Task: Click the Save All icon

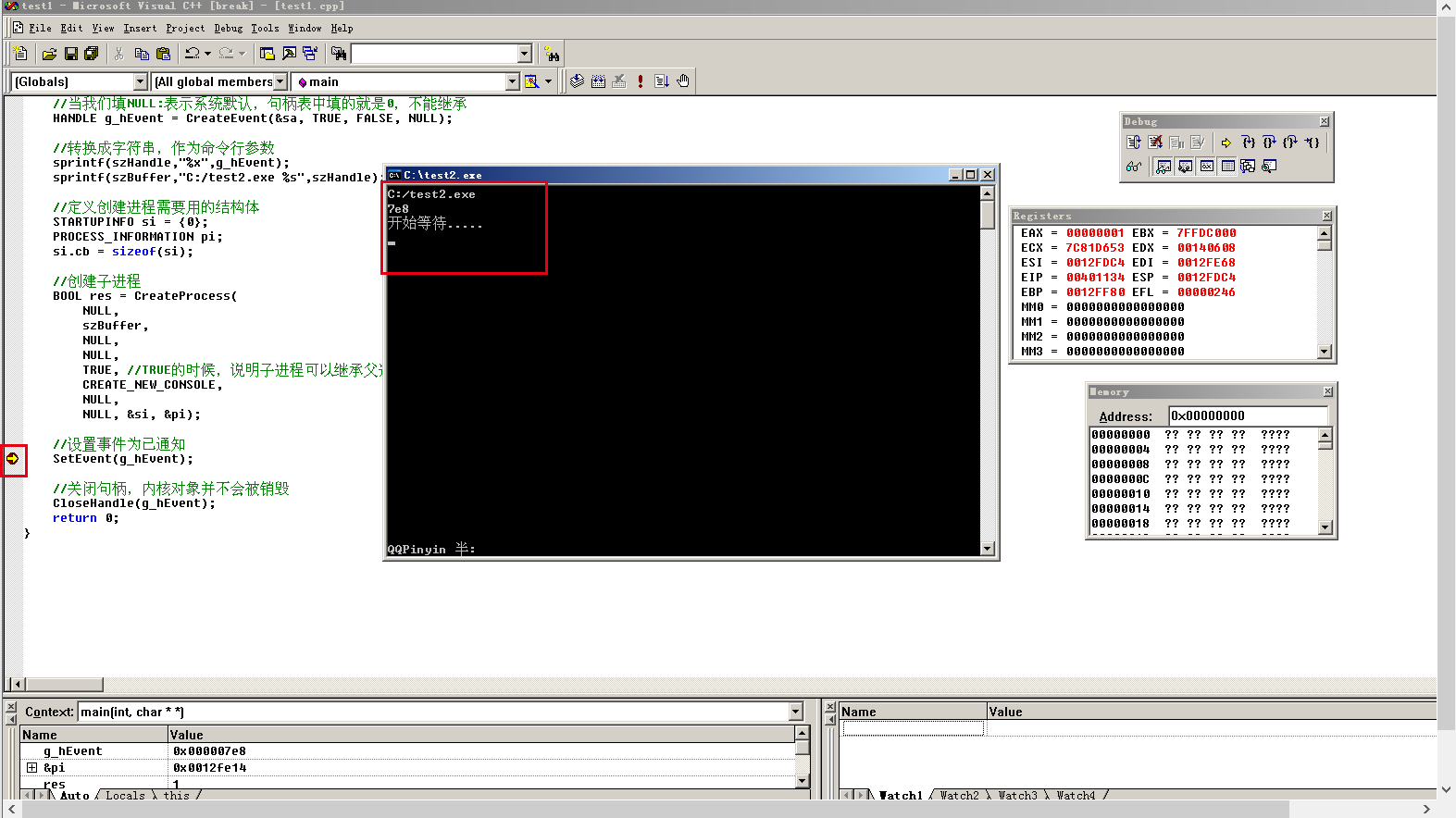Action: point(91,54)
